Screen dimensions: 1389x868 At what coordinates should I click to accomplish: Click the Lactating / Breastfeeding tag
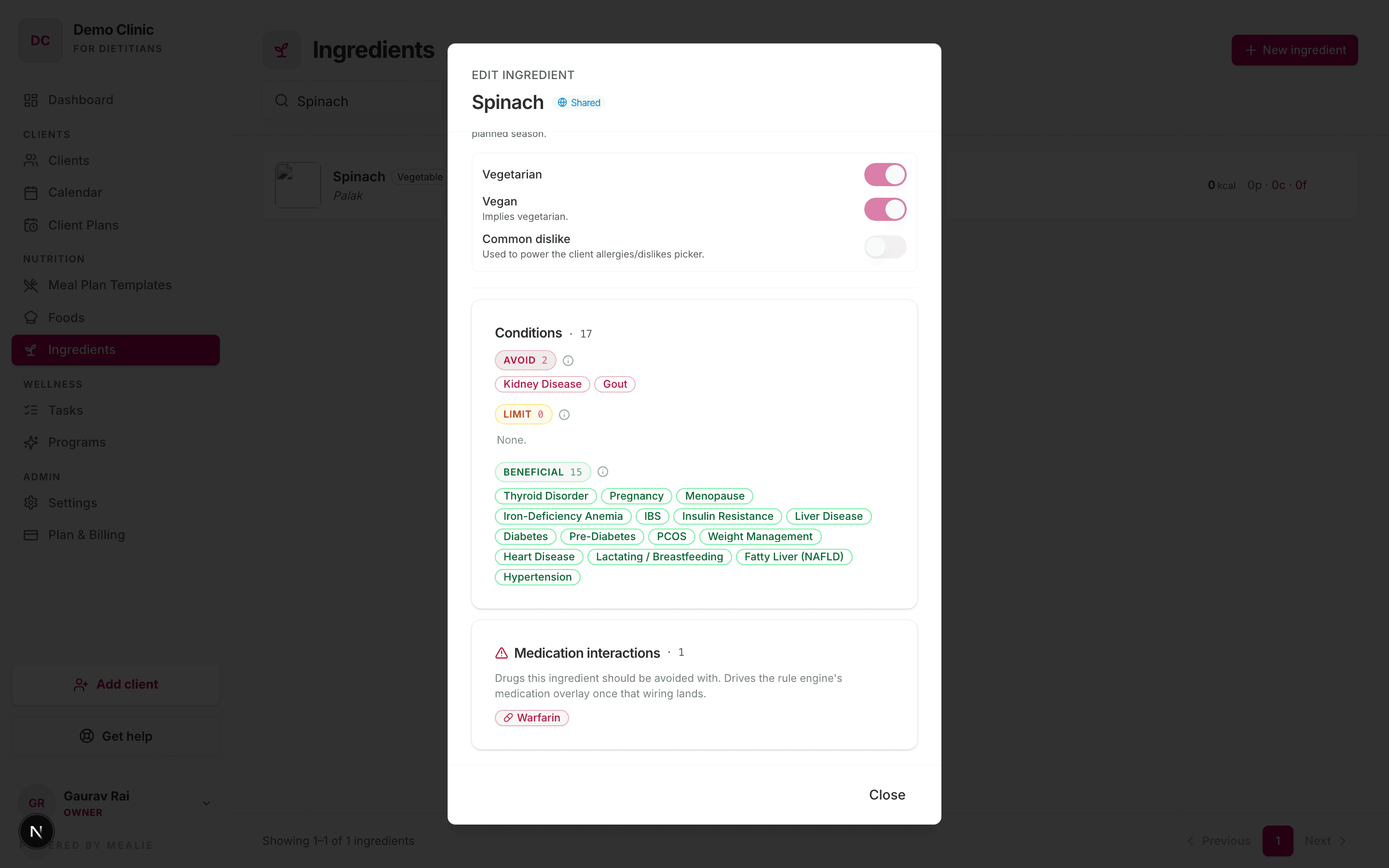659,556
